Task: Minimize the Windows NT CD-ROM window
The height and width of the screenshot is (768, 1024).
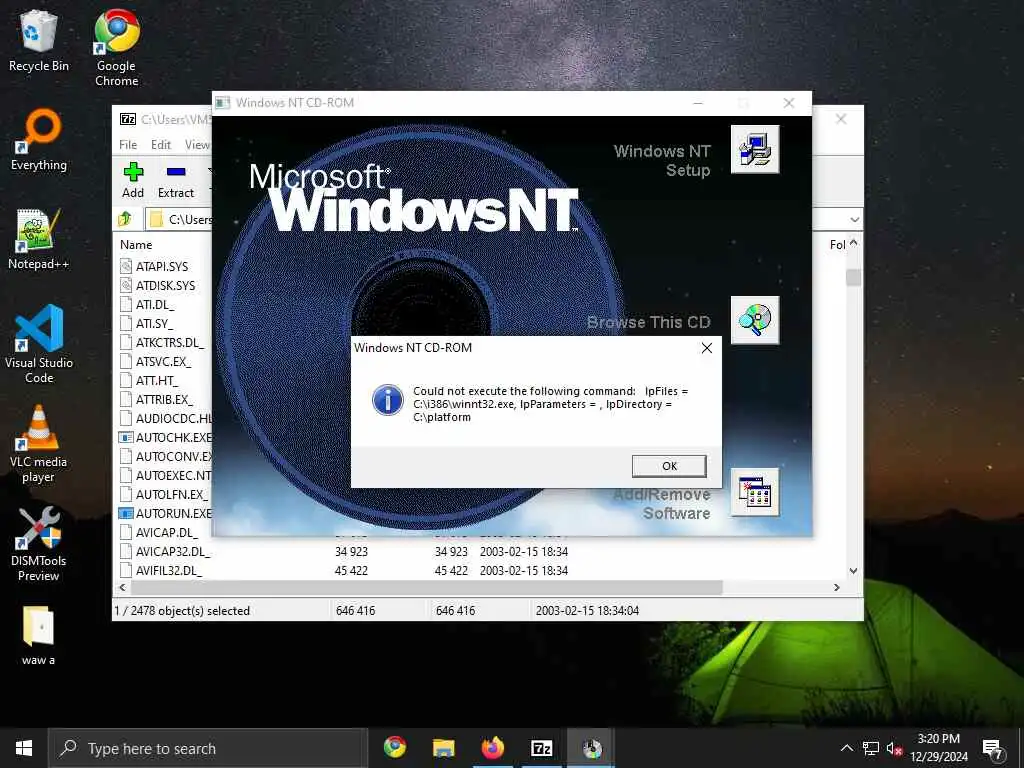Action: [x=698, y=103]
